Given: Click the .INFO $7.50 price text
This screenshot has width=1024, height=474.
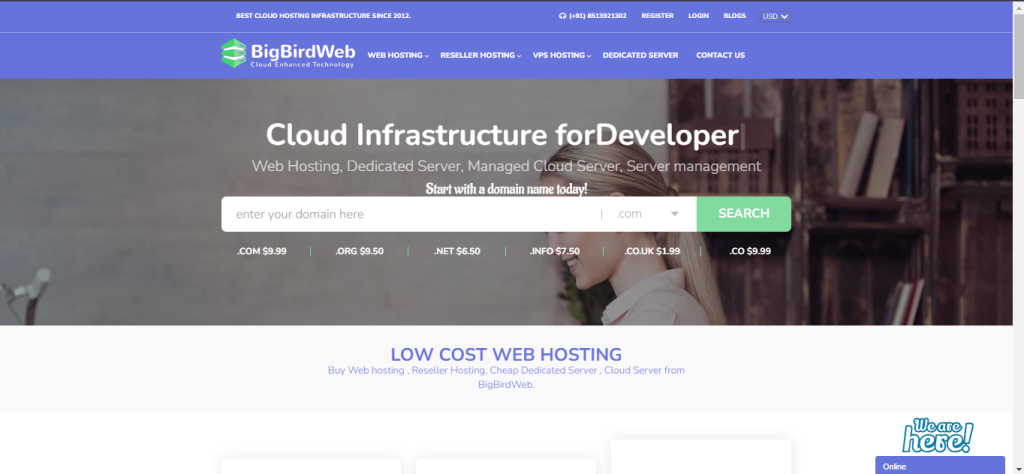Looking at the screenshot, I should pos(554,251).
